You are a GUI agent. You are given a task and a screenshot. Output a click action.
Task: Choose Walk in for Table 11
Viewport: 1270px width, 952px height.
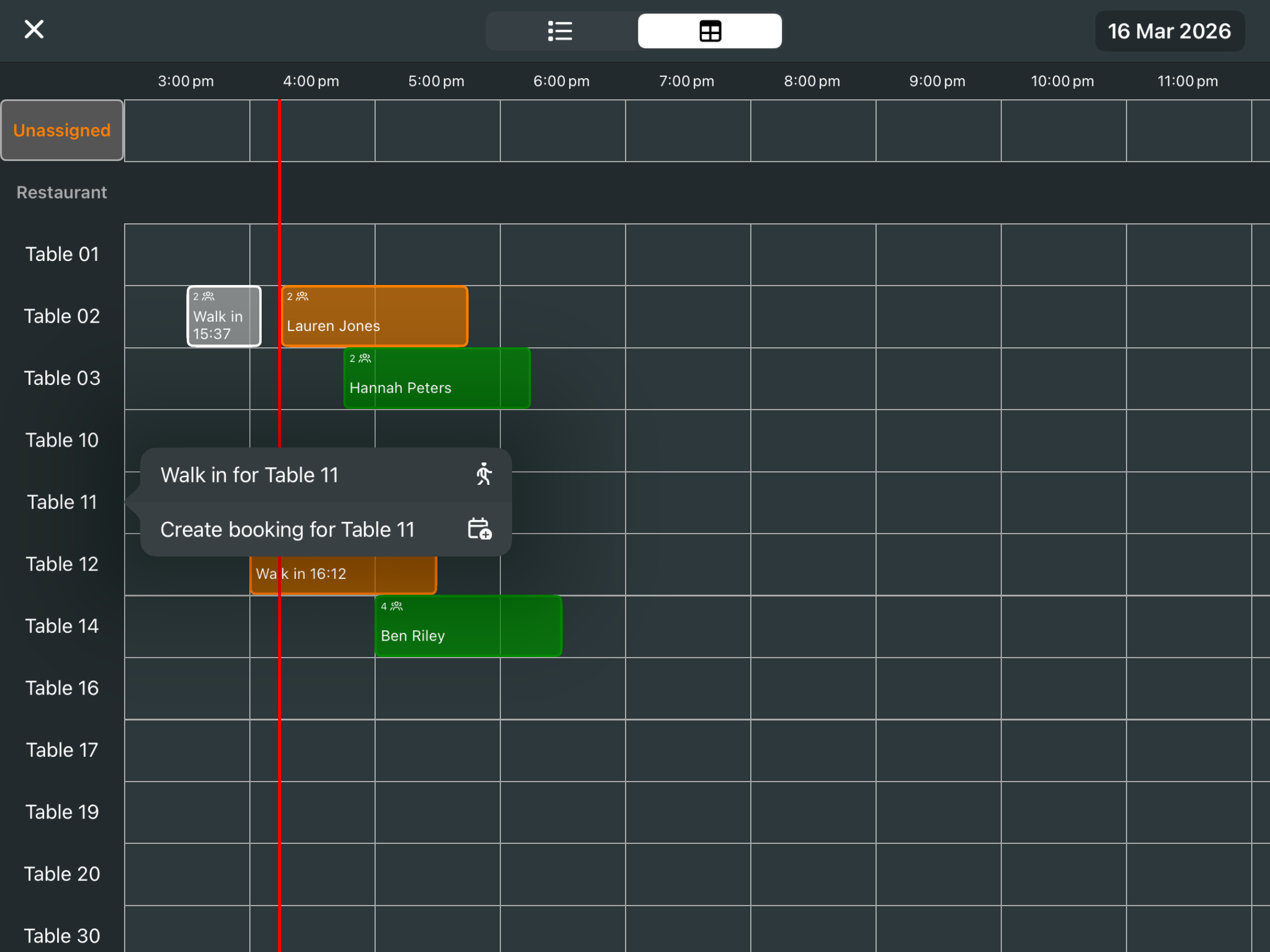click(250, 475)
